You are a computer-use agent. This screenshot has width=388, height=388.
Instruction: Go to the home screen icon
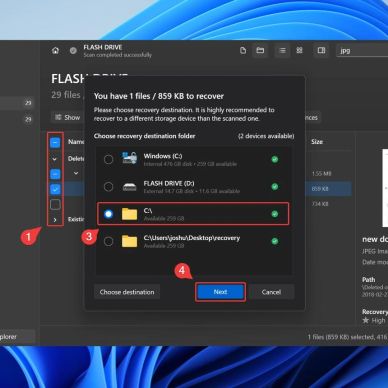coord(55,50)
